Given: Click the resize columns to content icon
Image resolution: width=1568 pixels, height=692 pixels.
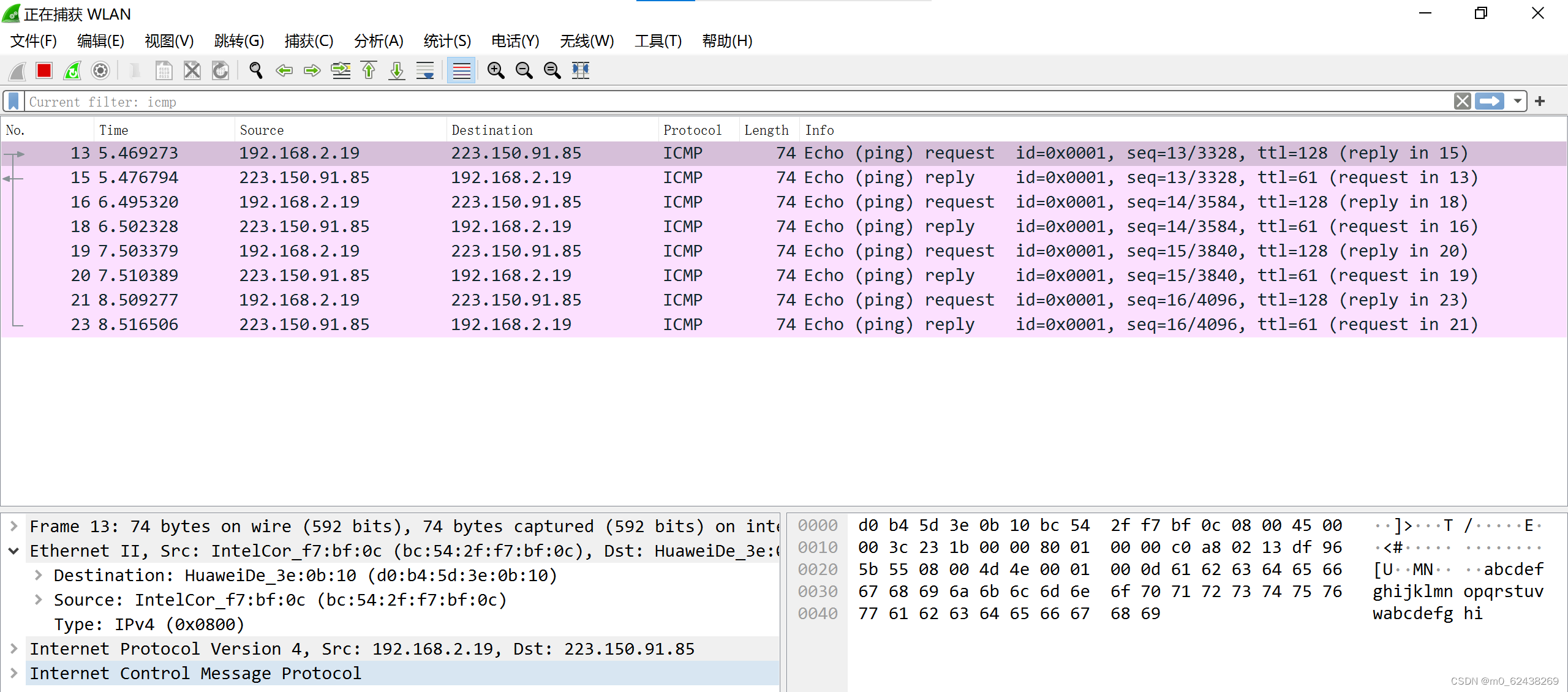Looking at the screenshot, I should pyautogui.click(x=580, y=70).
